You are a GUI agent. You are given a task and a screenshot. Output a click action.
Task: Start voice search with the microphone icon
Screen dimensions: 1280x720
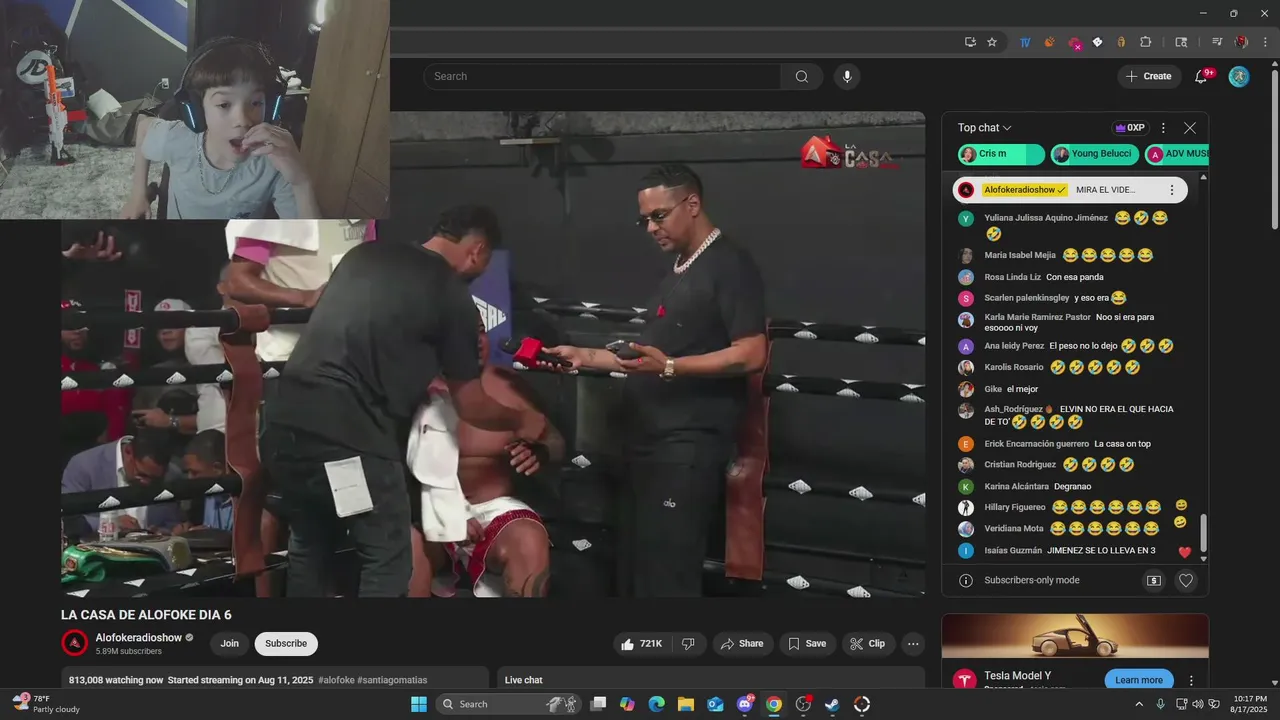847,77
